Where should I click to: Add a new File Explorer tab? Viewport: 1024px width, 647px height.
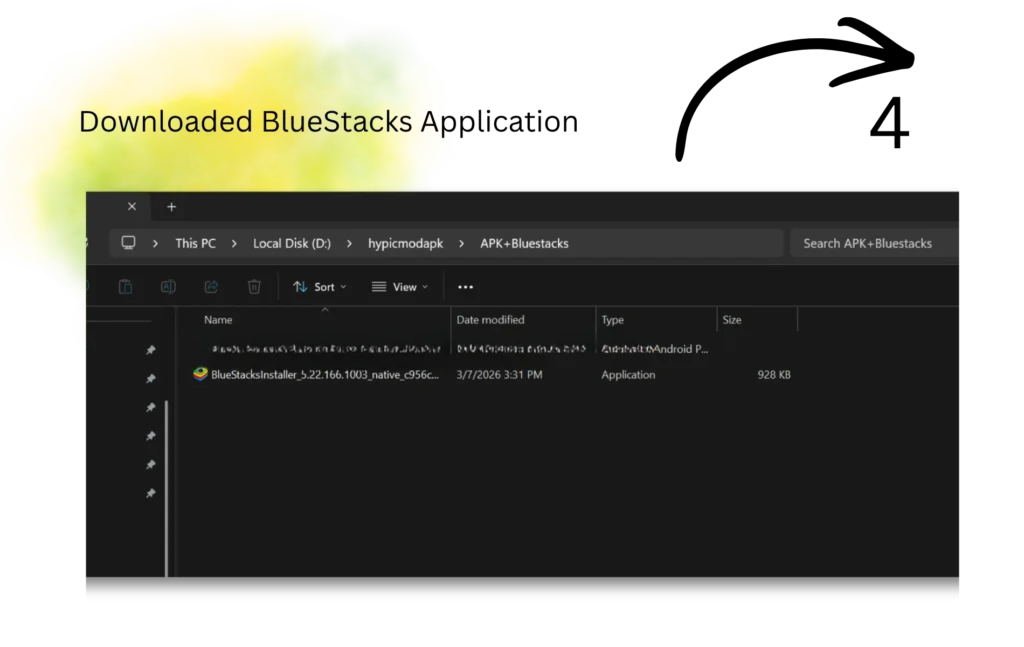pyautogui.click(x=171, y=207)
